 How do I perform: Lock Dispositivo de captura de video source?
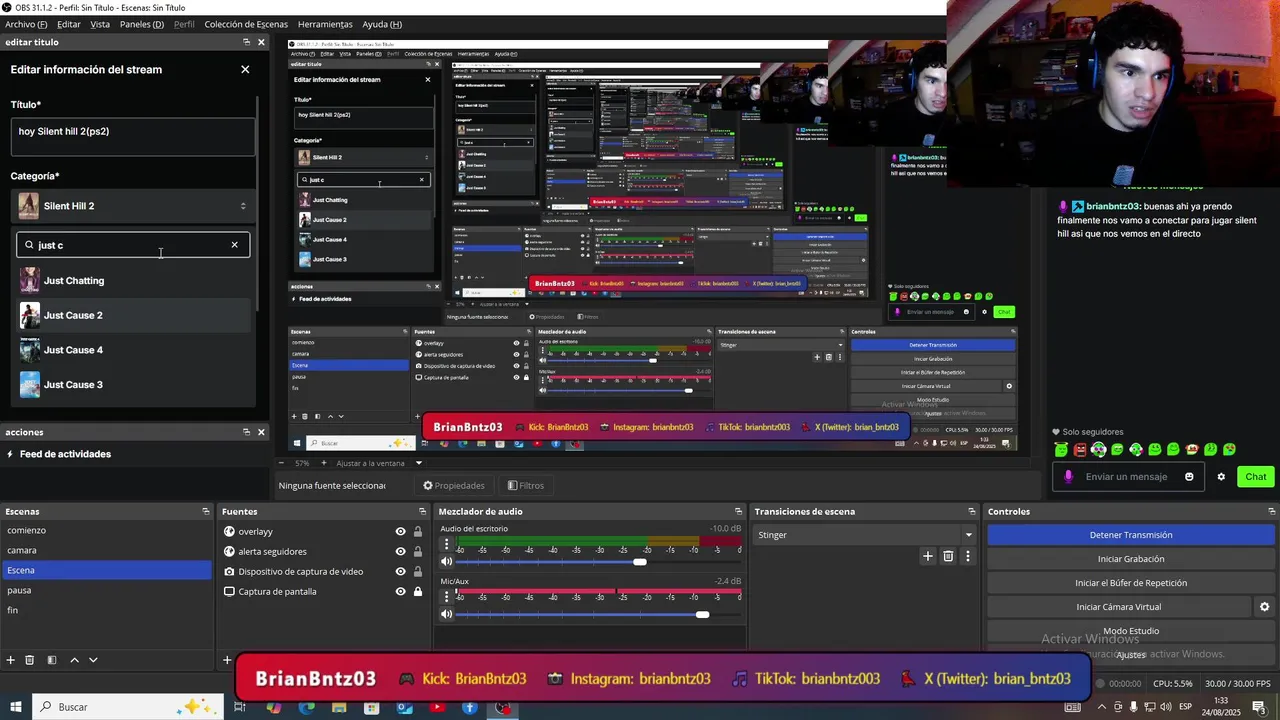tap(418, 572)
